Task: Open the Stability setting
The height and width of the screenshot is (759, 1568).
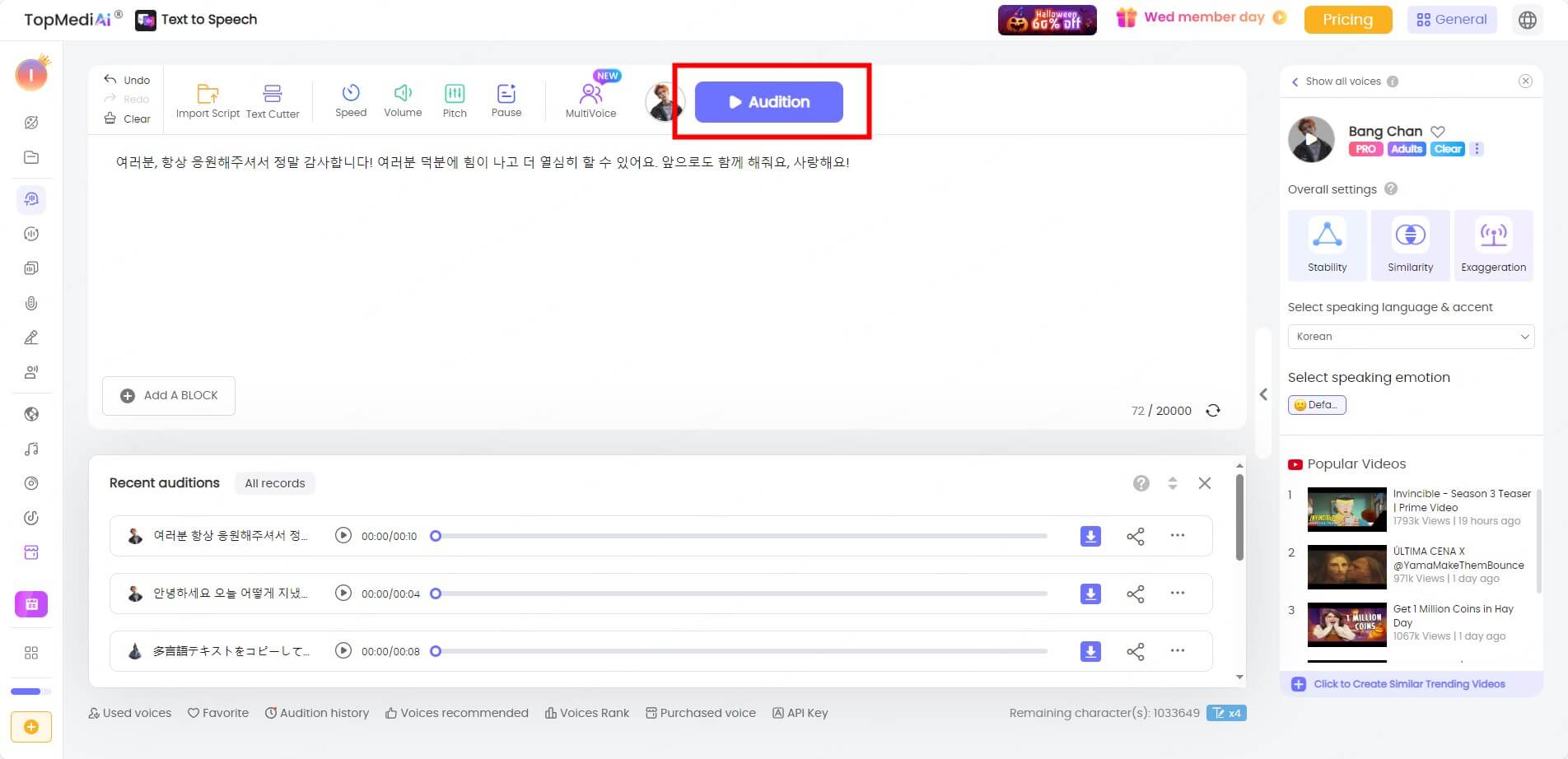Action: click(1328, 245)
